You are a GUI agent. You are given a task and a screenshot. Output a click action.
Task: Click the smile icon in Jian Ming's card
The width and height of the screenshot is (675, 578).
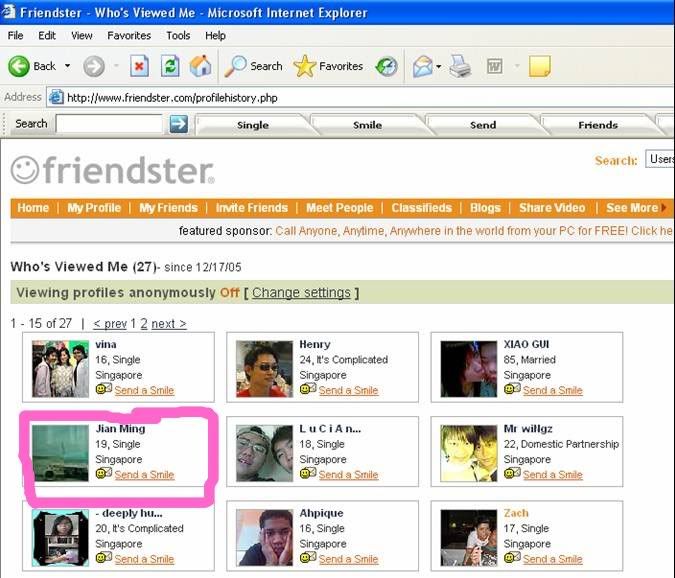pyautogui.click(x=104, y=473)
